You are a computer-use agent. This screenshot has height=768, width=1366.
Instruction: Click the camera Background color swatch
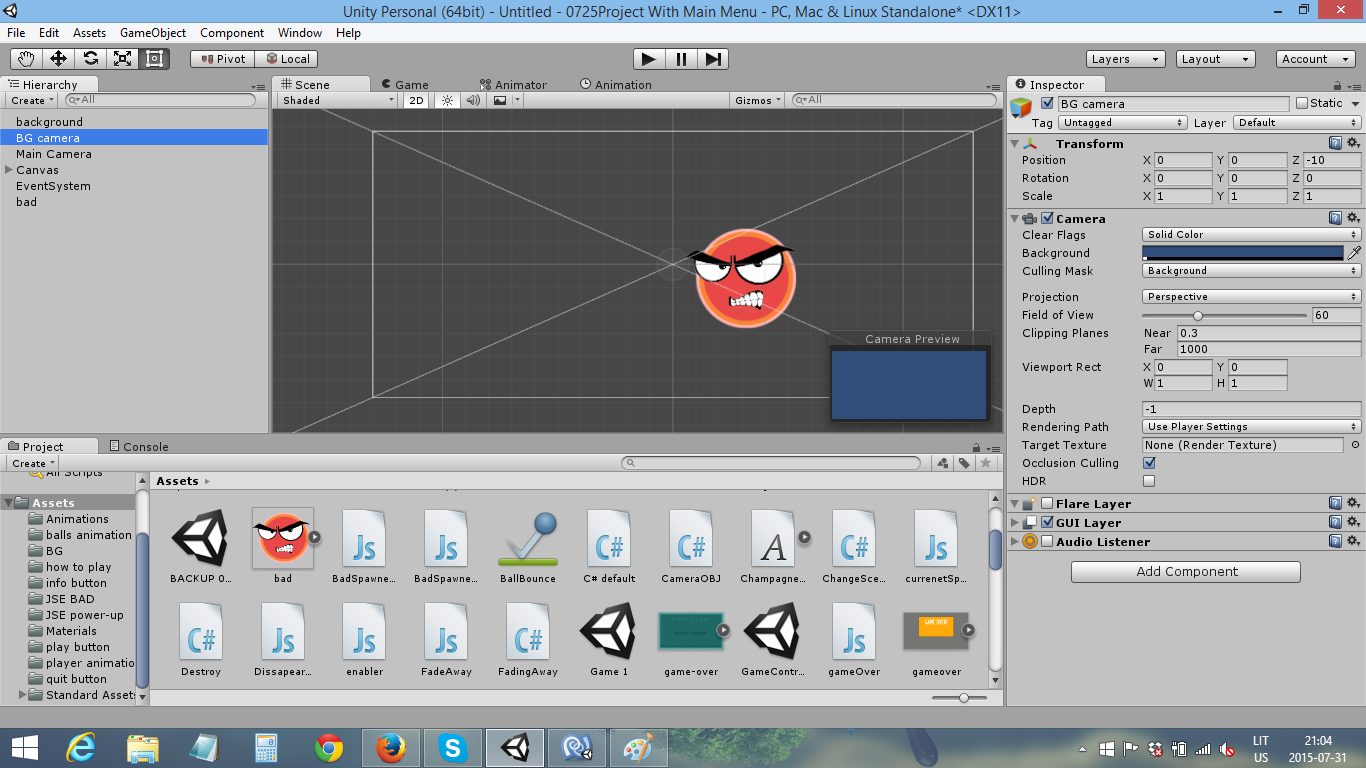pyautogui.click(x=1245, y=252)
